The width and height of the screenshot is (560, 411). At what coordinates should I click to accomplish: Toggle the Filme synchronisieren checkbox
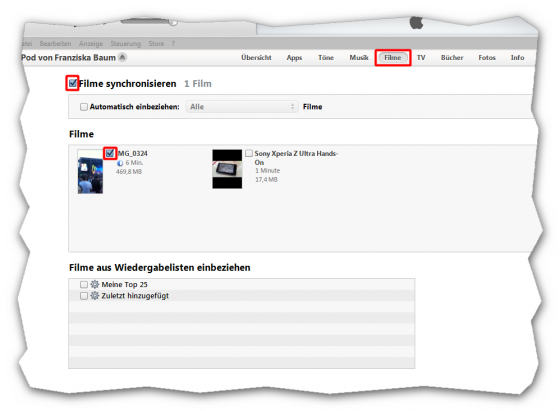tap(73, 84)
